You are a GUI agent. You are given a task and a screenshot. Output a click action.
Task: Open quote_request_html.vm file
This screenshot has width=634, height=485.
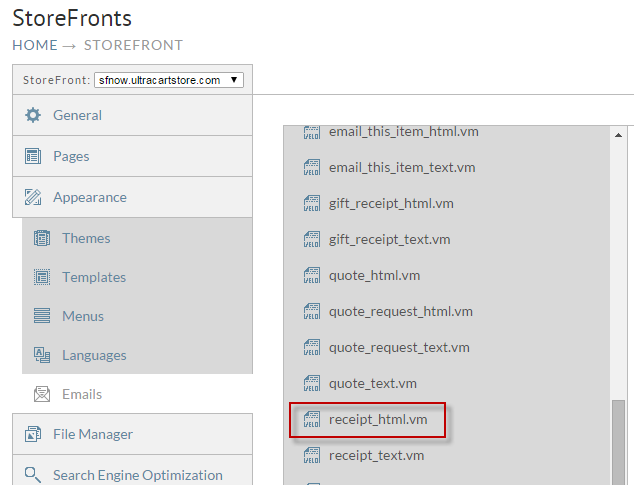pyautogui.click(x=401, y=311)
